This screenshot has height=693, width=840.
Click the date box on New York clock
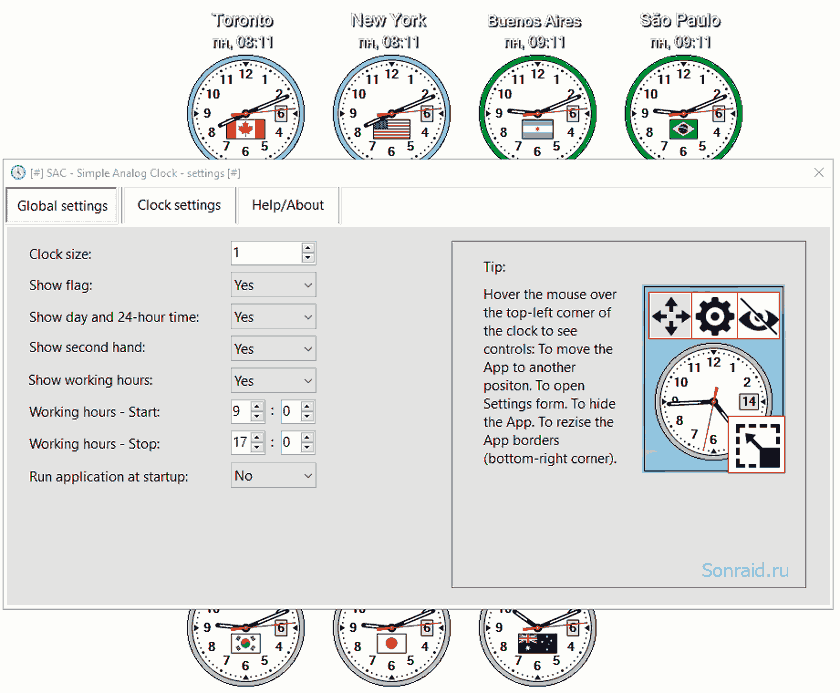point(426,114)
